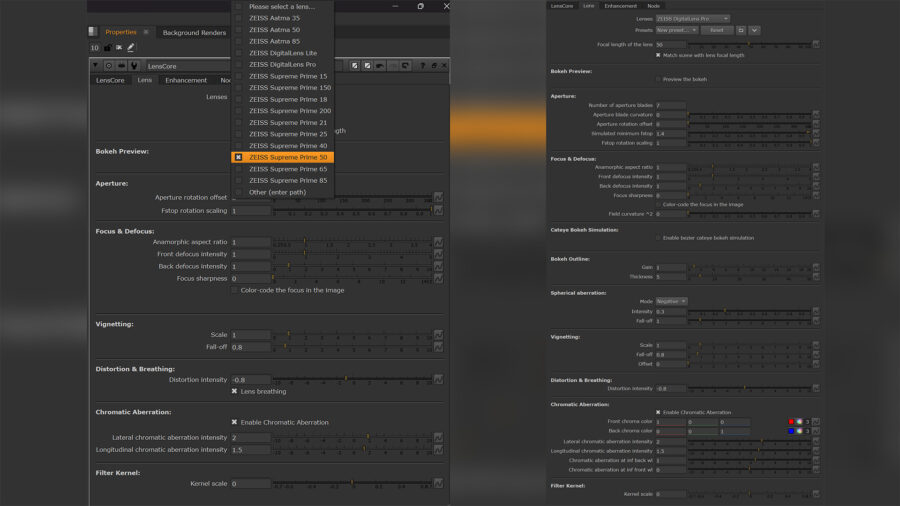Screen dimensions: 900x506
Task: Open animation menu for Kernel scale, left panel
Action: pos(439,484)
